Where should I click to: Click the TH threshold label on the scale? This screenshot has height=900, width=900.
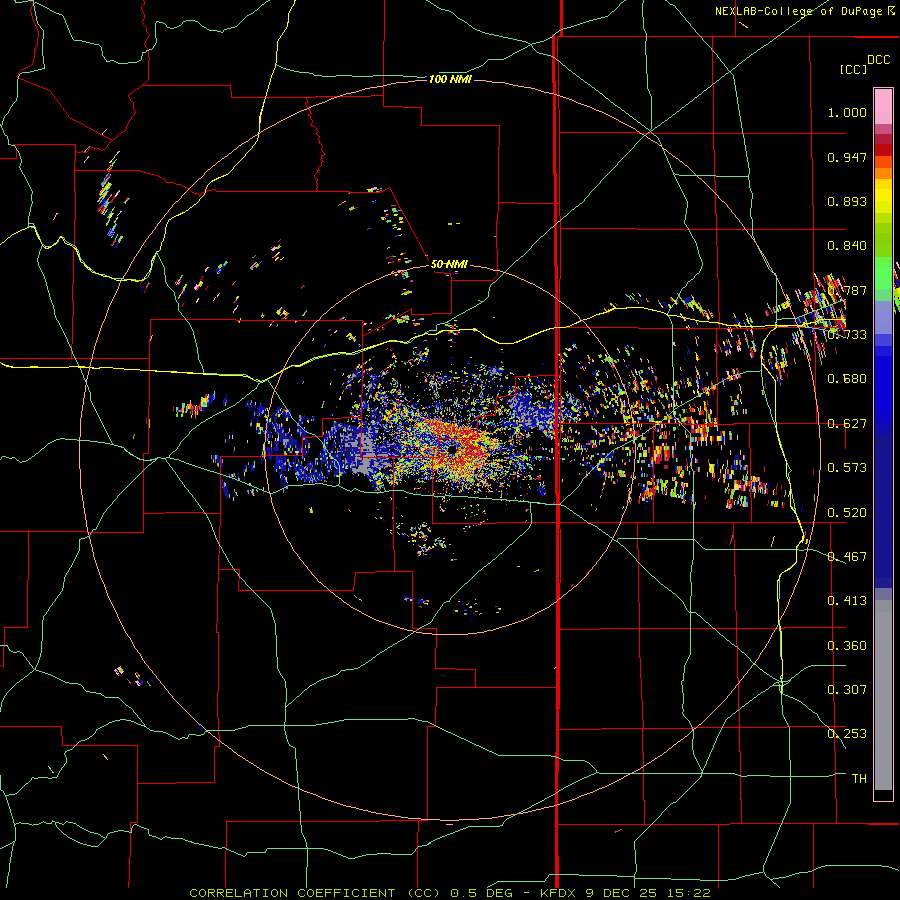[859, 779]
